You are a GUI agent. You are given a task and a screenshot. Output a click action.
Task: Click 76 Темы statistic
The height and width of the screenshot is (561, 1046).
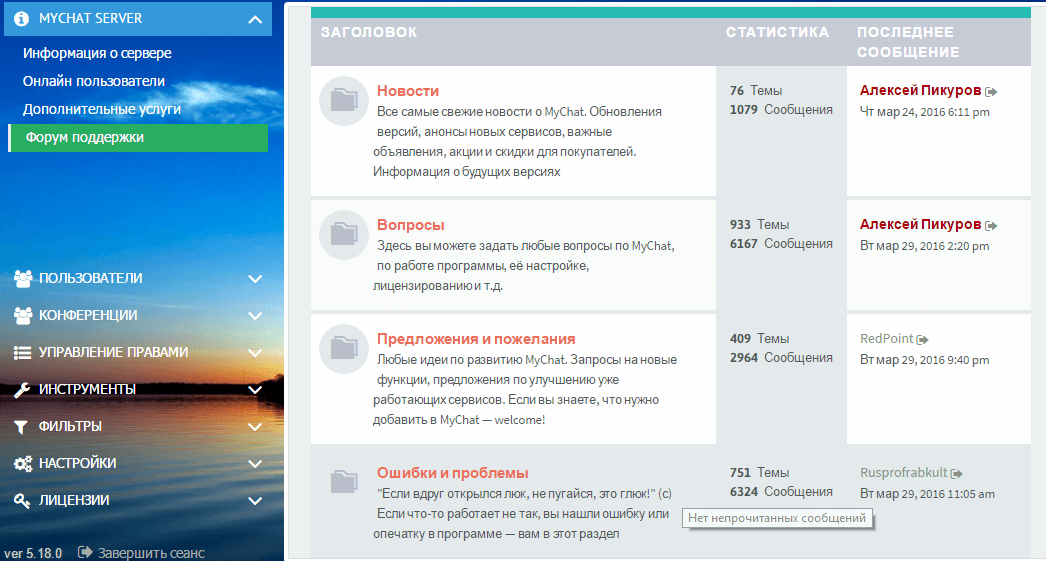click(756, 90)
